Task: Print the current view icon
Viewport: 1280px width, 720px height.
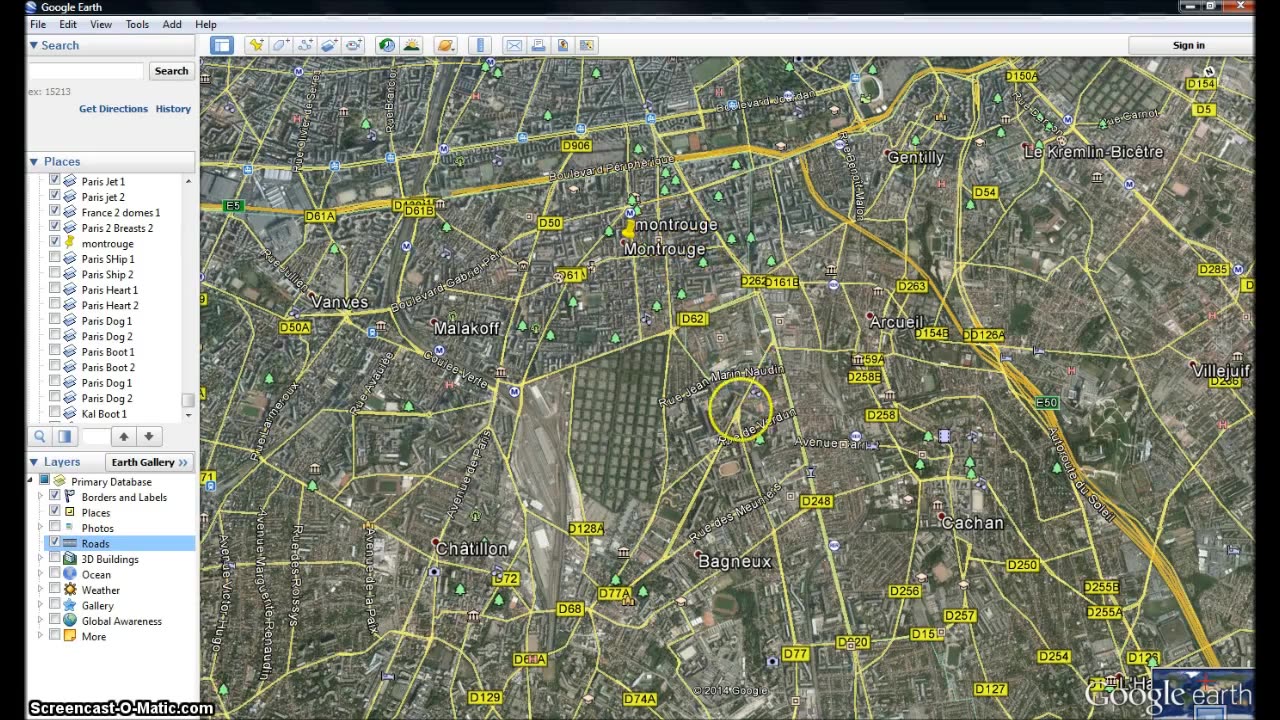Action: point(538,45)
